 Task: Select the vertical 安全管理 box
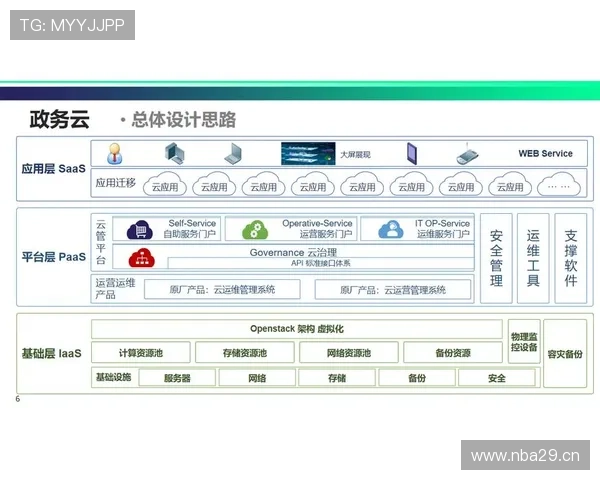[x=496, y=258]
